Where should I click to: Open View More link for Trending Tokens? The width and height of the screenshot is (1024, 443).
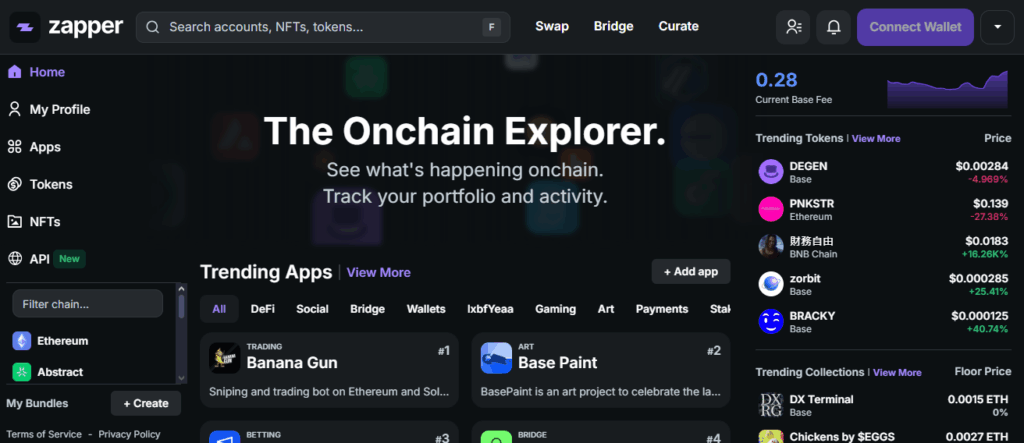876,139
